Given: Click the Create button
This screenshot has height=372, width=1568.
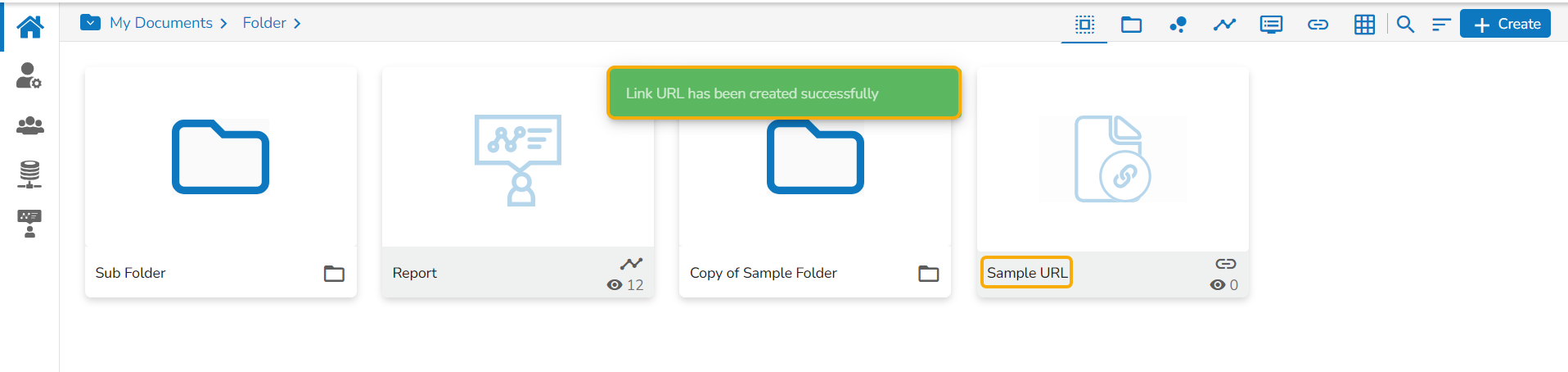Looking at the screenshot, I should (x=1505, y=24).
